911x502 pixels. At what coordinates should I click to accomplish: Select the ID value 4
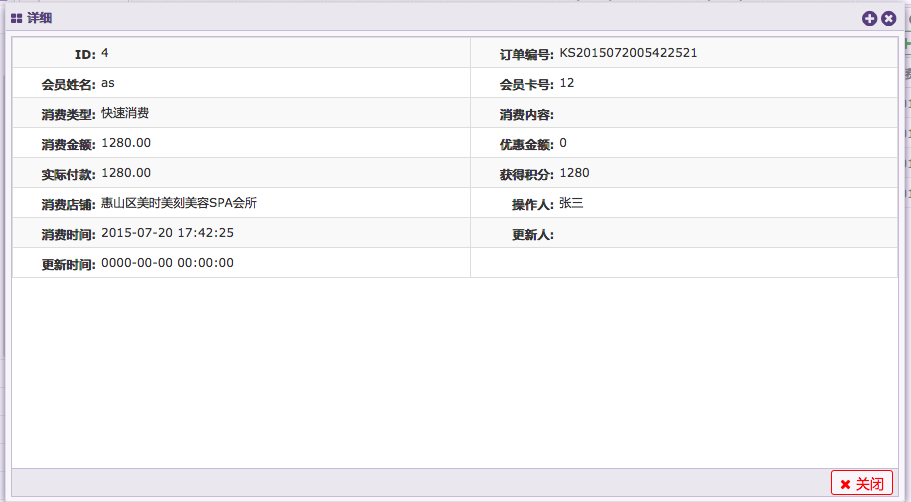[105, 53]
